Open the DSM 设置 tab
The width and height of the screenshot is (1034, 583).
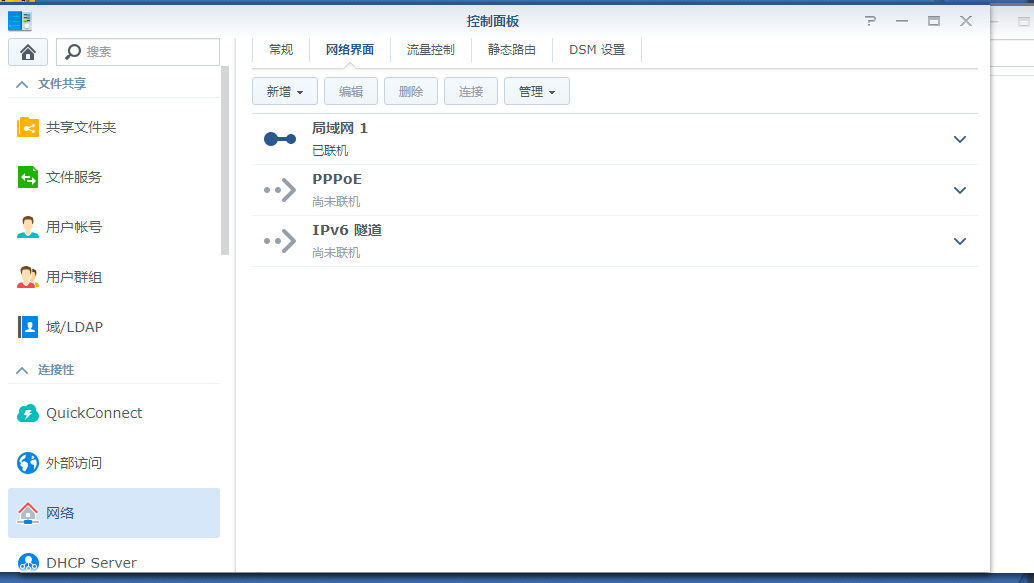[x=596, y=48]
